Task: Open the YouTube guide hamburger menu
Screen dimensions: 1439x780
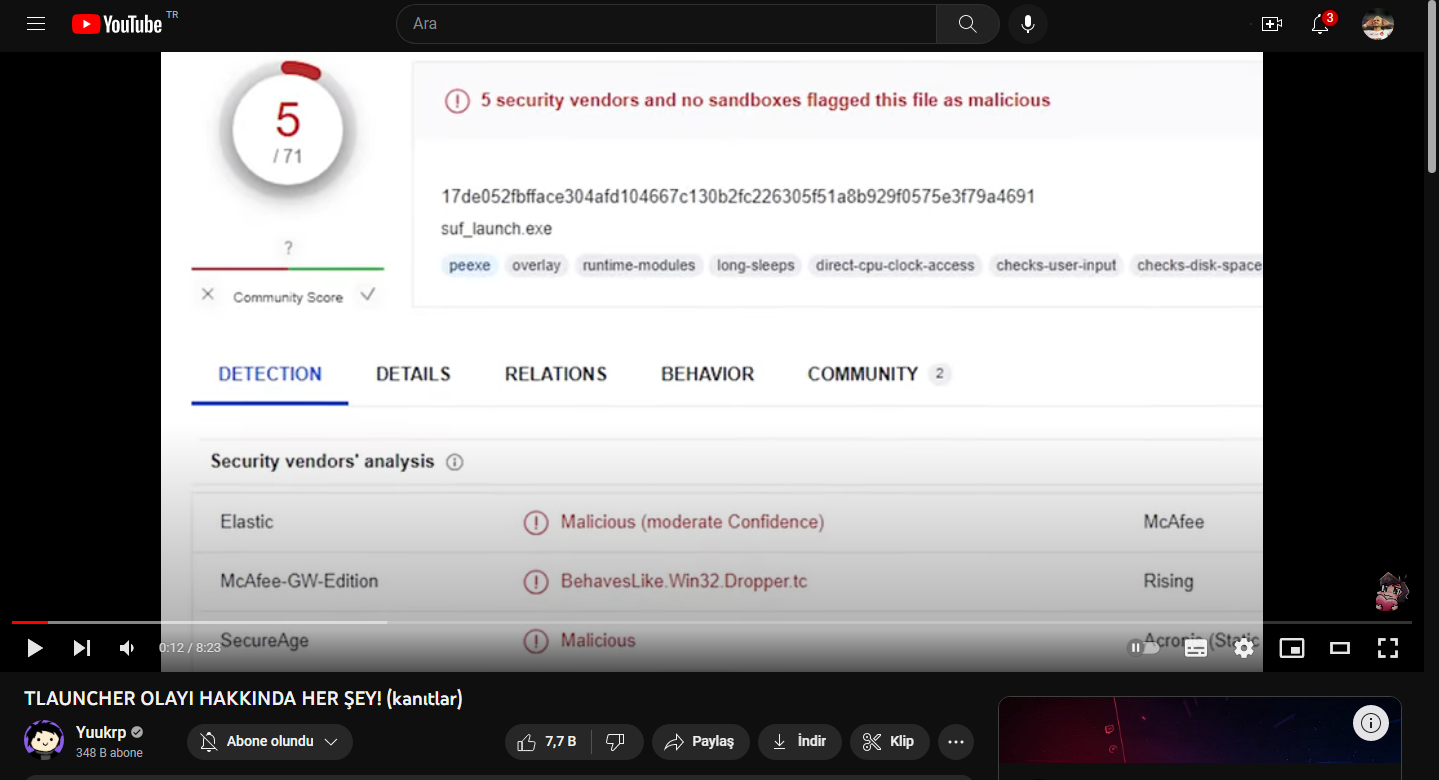Action: point(36,24)
